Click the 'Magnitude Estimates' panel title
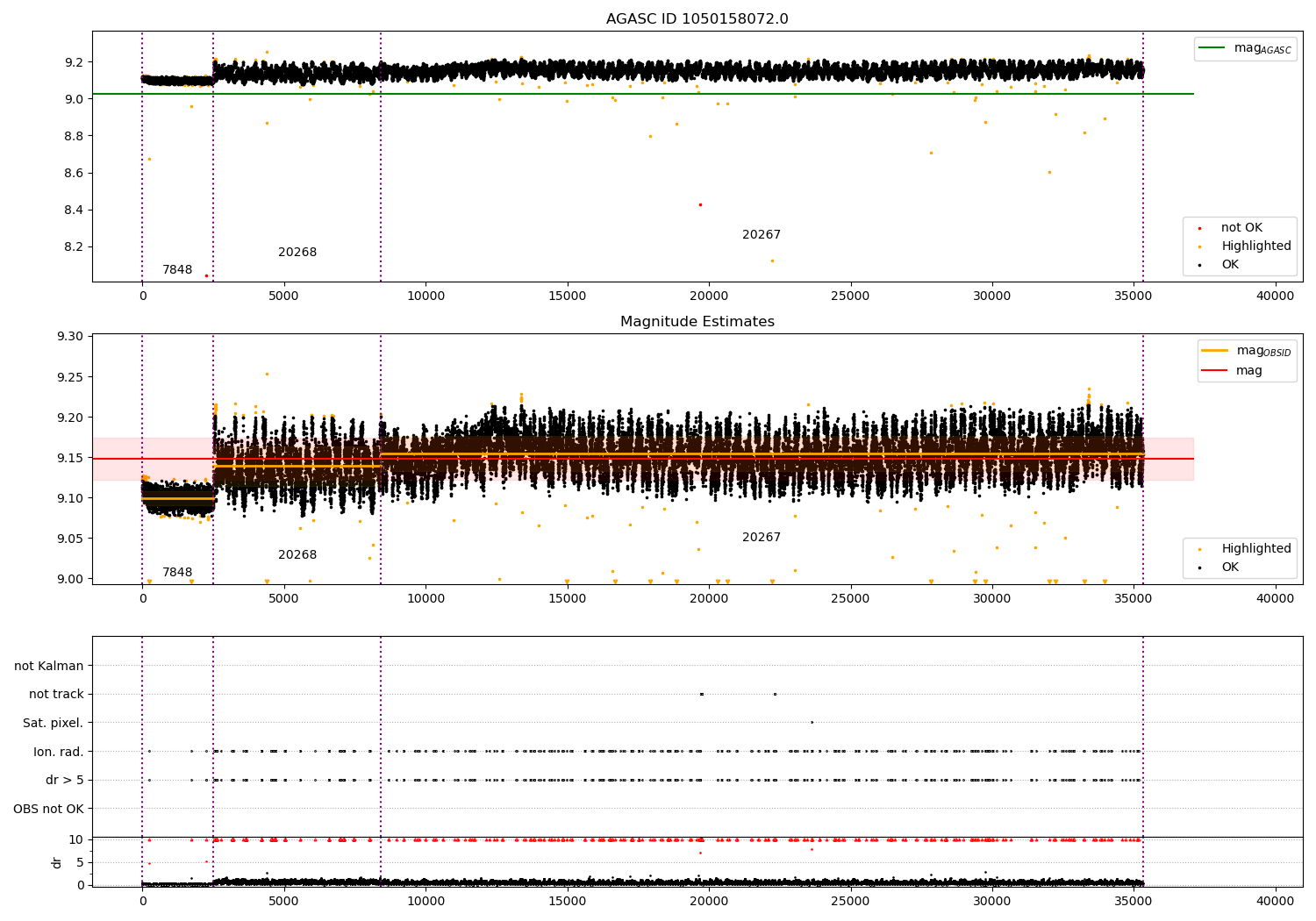 tap(697, 322)
